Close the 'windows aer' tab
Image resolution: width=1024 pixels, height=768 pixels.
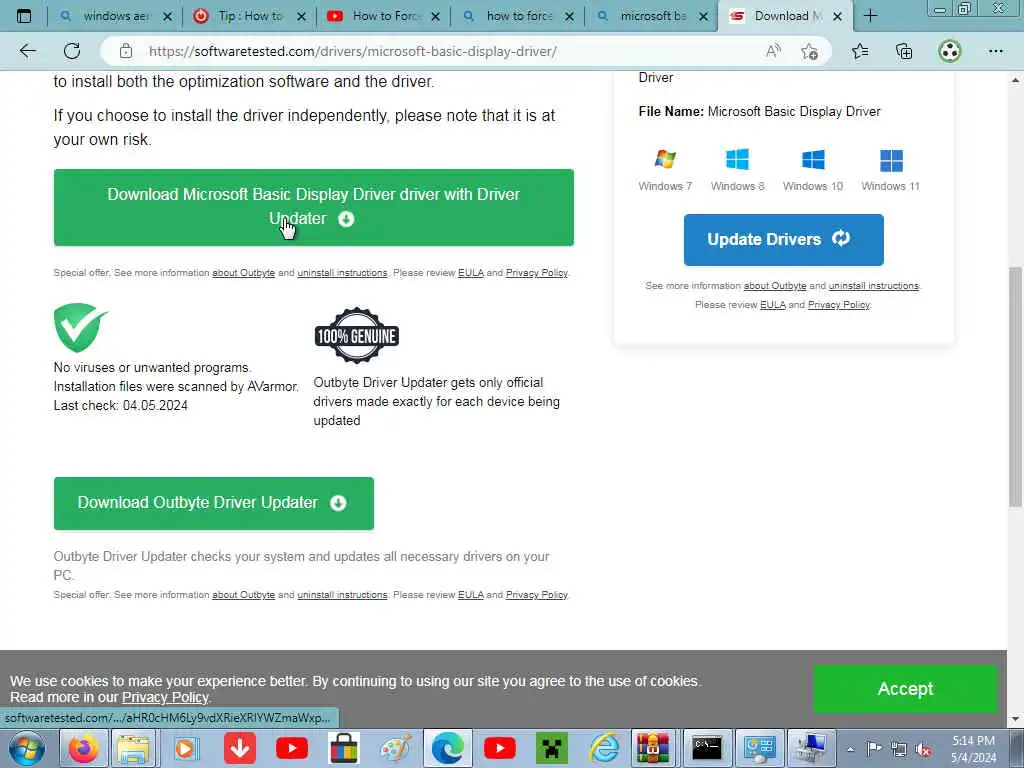168,17
